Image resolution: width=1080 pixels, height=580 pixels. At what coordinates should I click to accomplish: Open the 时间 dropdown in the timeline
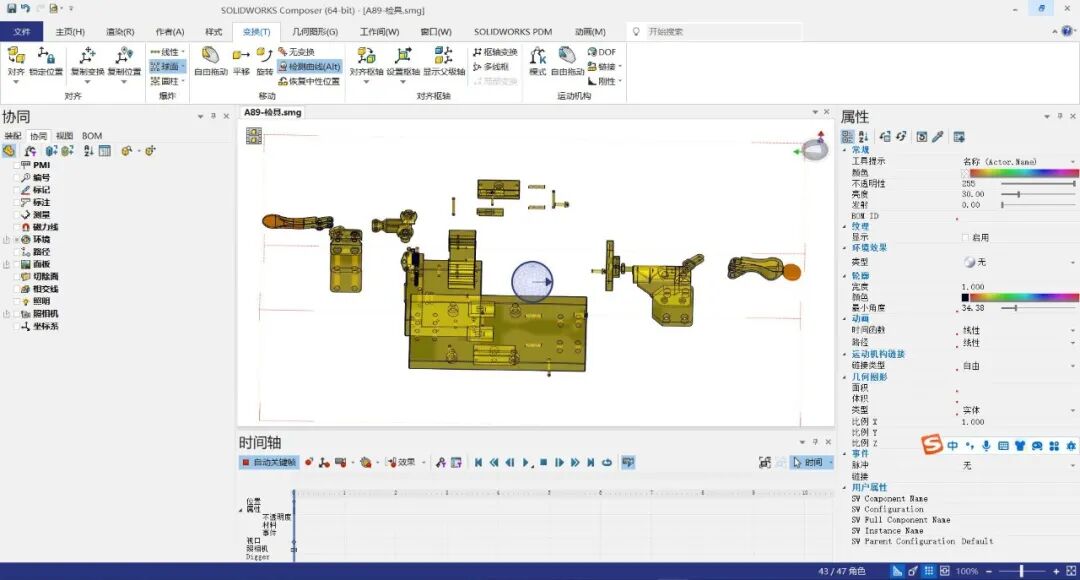pyautogui.click(x=810, y=462)
